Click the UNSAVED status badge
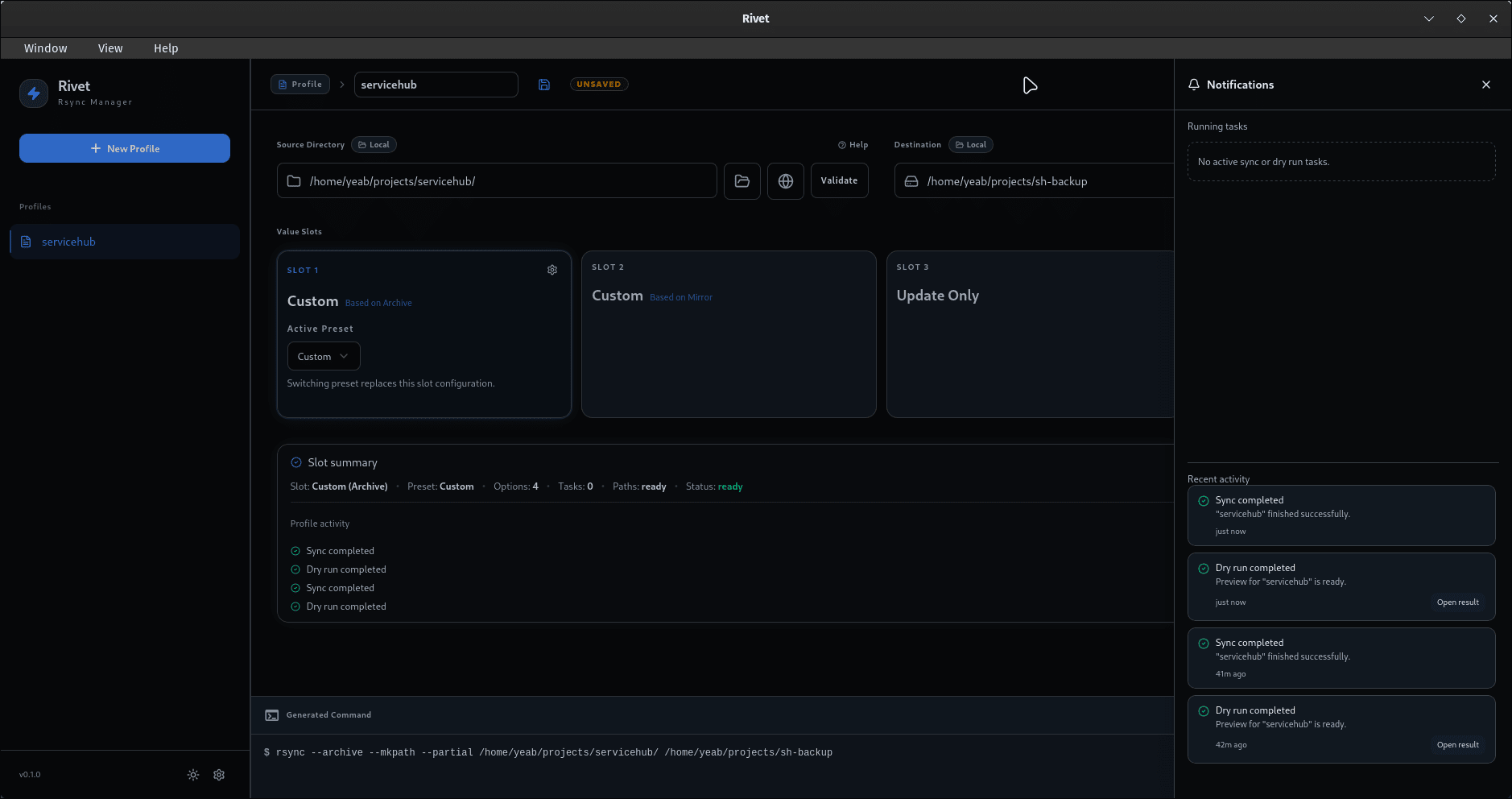Viewport: 1512px width, 799px height. [x=599, y=85]
